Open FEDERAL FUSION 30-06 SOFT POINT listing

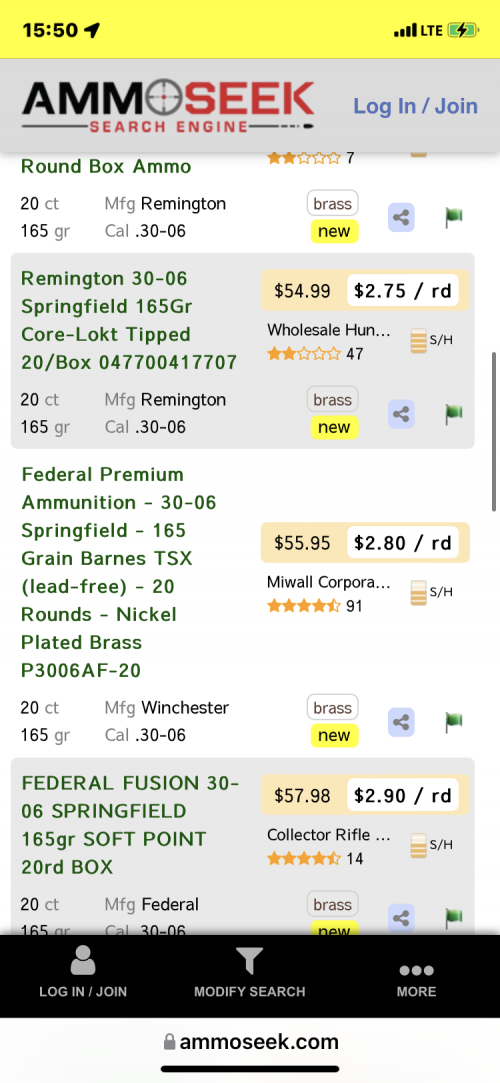pyautogui.click(x=131, y=825)
